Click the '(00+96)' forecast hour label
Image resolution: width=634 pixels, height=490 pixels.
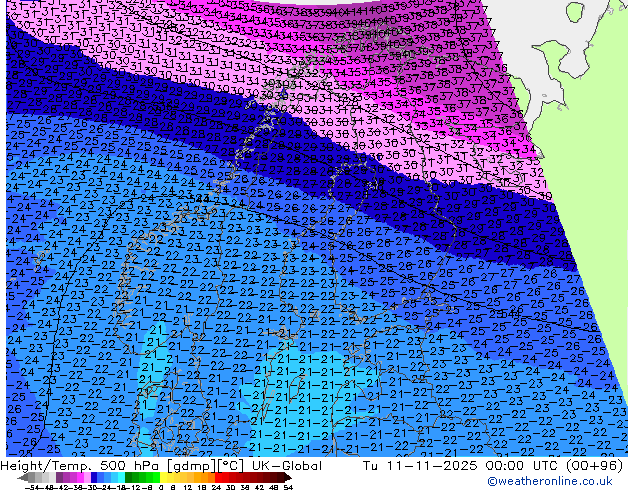click(594, 466)
